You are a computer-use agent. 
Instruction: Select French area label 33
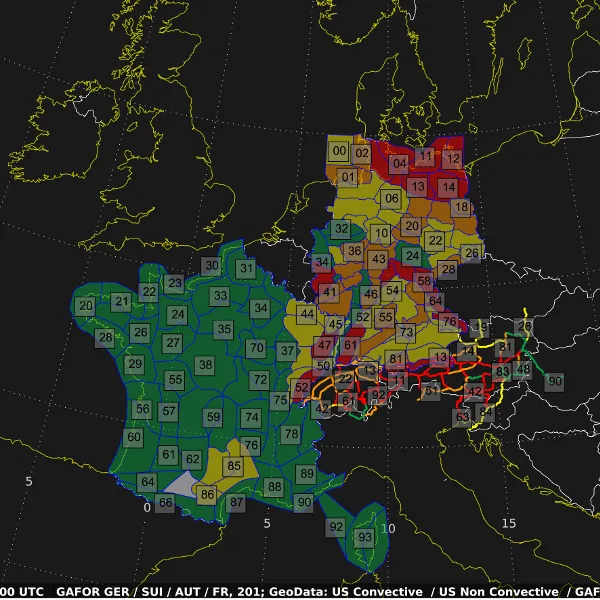click(x=220, y=296)
